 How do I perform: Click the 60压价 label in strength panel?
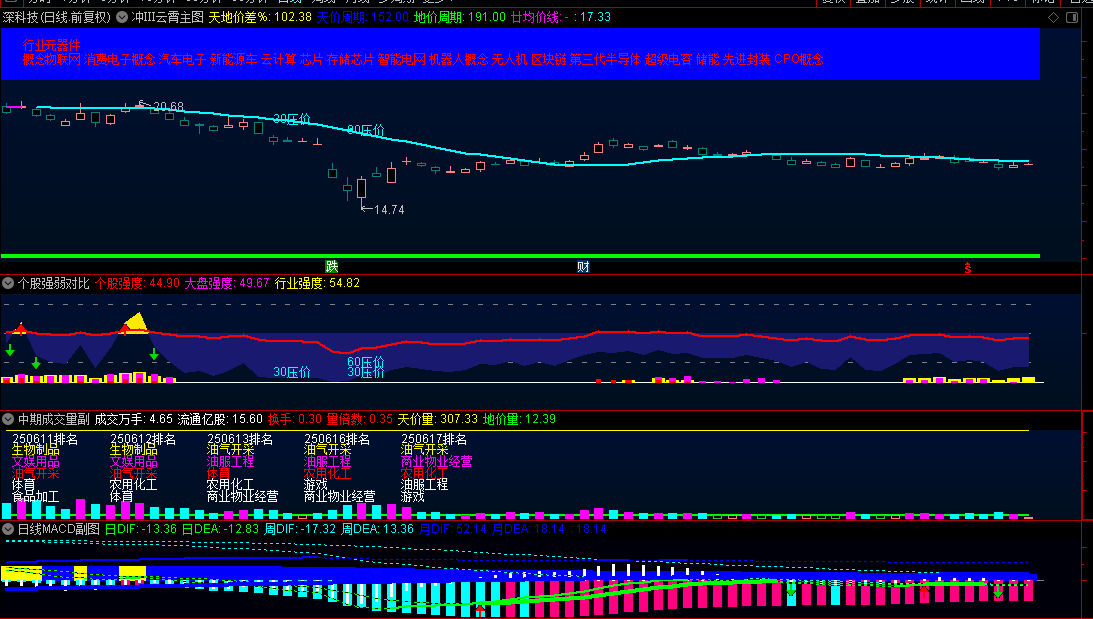[x=366, y=362]
